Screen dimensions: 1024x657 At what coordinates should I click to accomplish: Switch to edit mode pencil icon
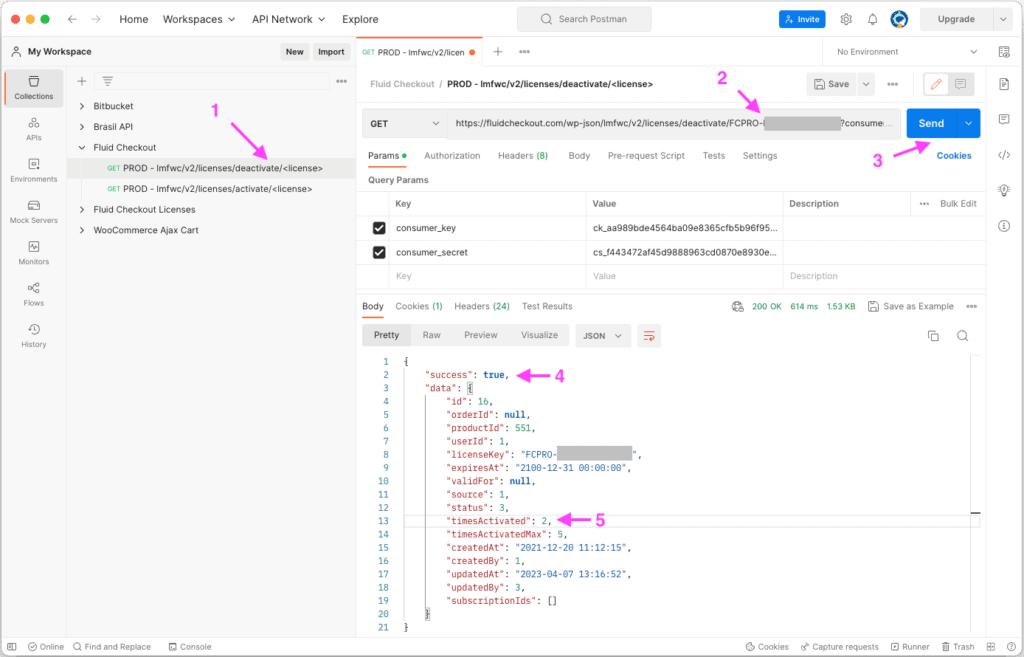pos(936,84)
